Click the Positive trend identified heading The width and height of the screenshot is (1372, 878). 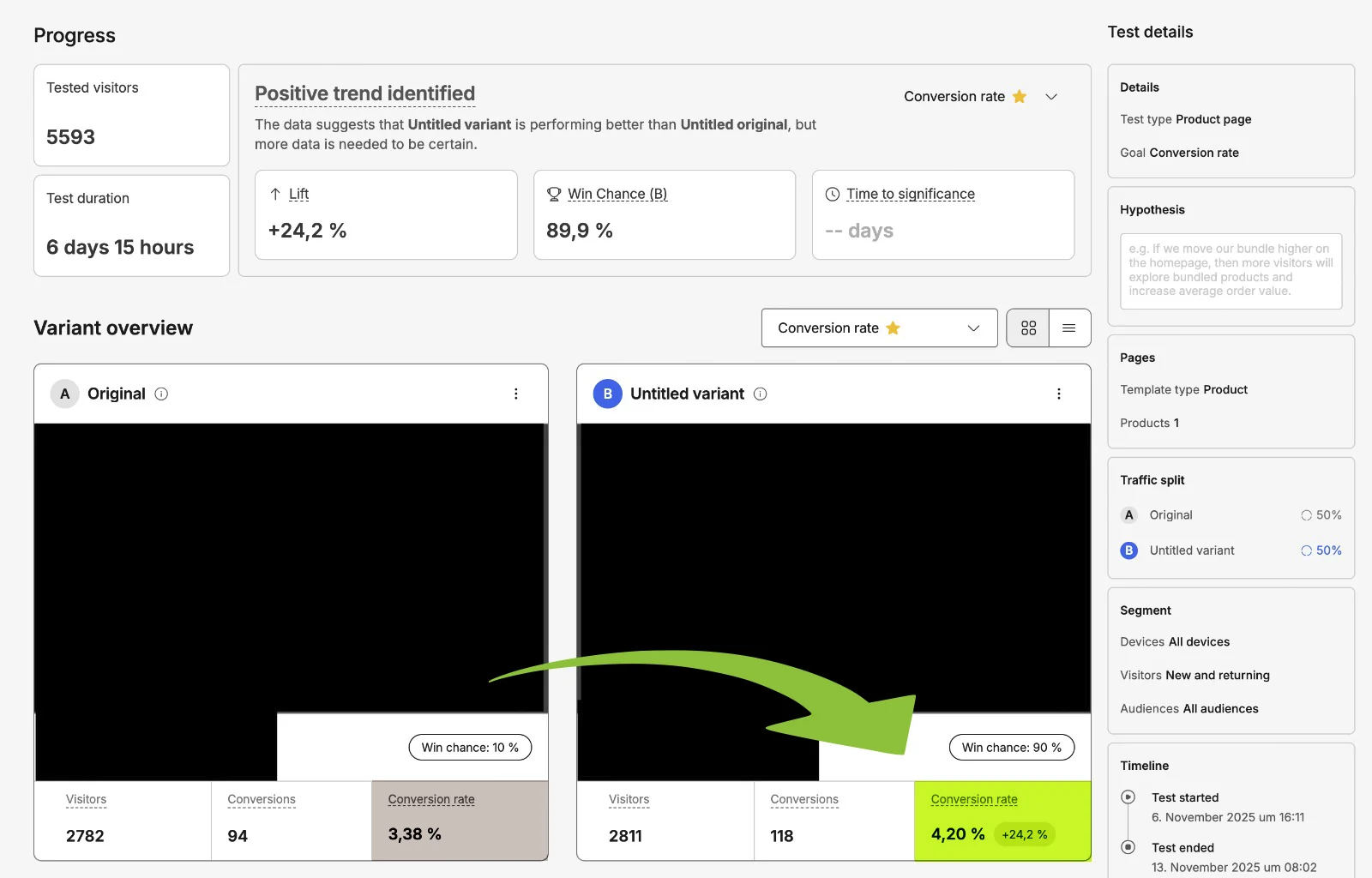coord(365,93)
